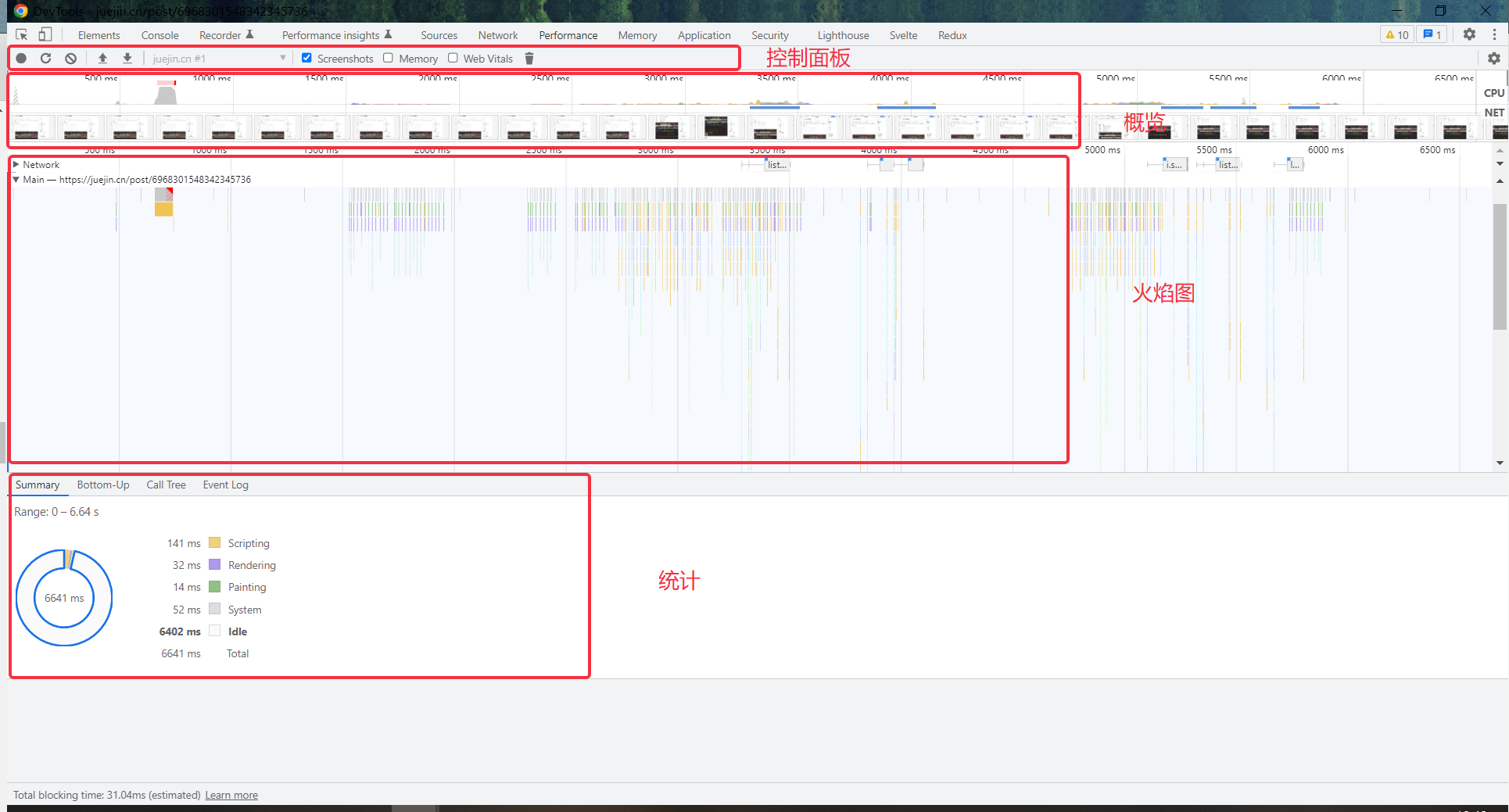The width and height of the screenshot is (1509, 812).
Task: Open capture settings gear in Performance panel
Action: point(1493,59)
